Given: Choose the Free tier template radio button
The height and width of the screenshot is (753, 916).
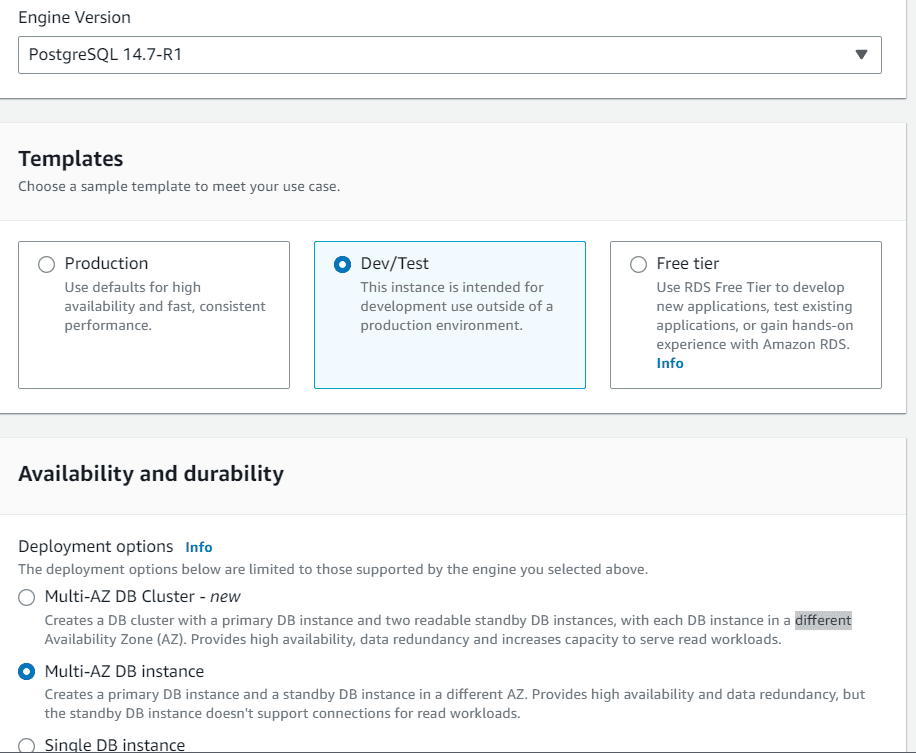Looking at the screenshot, I should coord(639,265).
